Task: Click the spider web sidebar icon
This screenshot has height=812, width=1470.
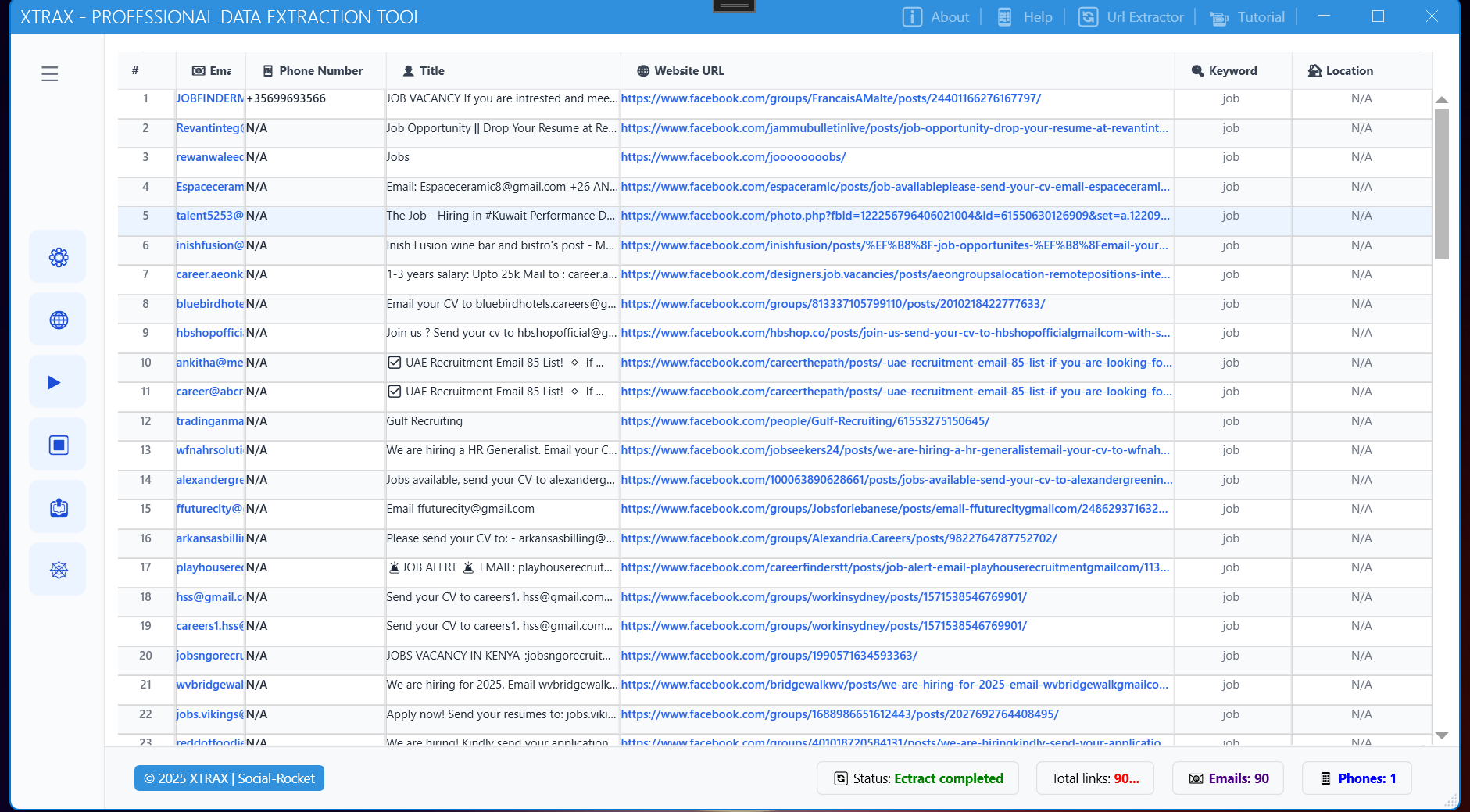Action: [59, 570]
